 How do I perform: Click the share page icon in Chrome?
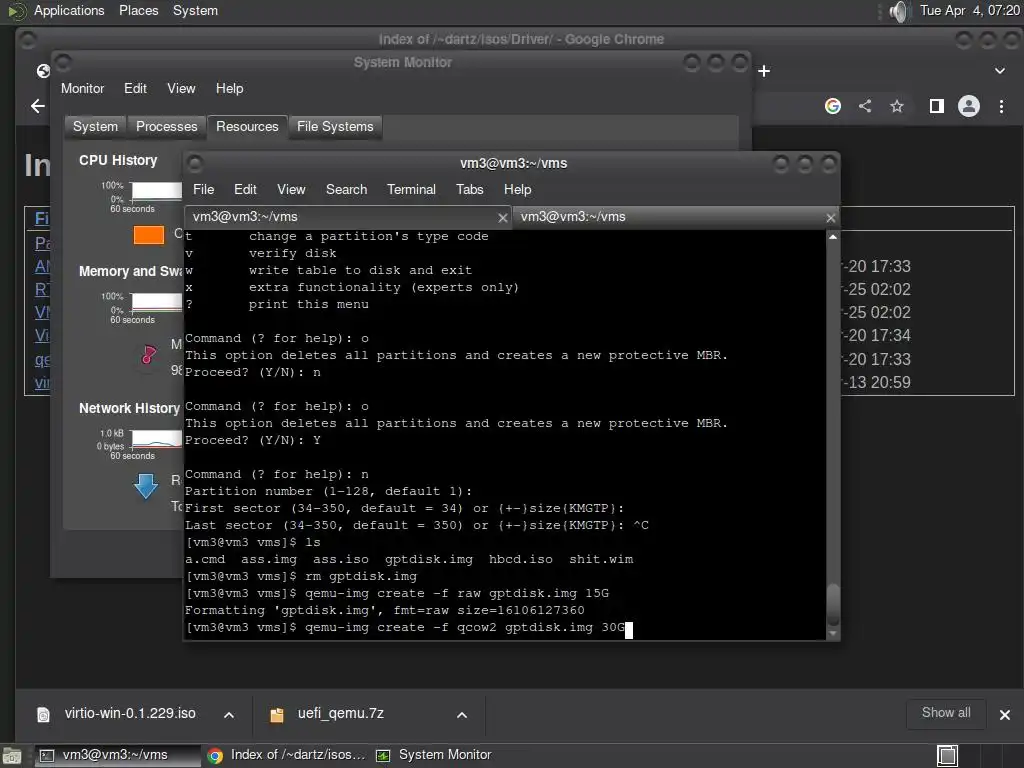[865, 106]
